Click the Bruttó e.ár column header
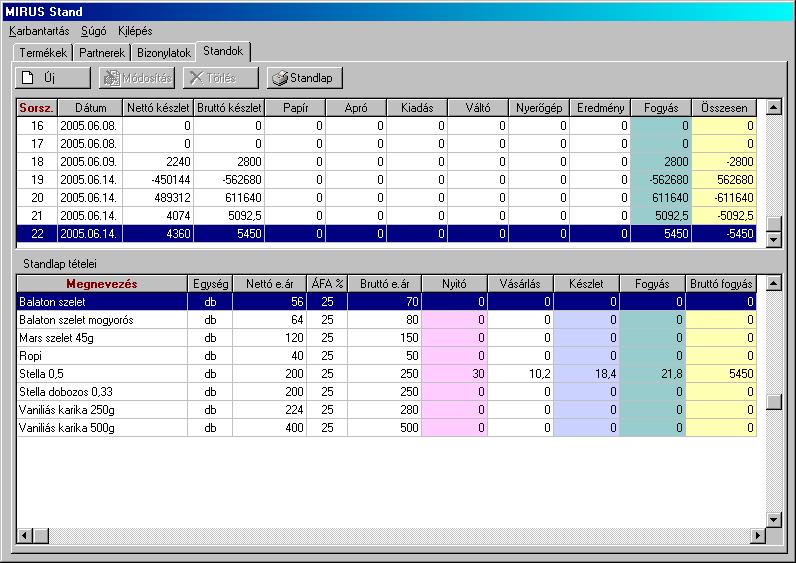 [x=385, y=284]
